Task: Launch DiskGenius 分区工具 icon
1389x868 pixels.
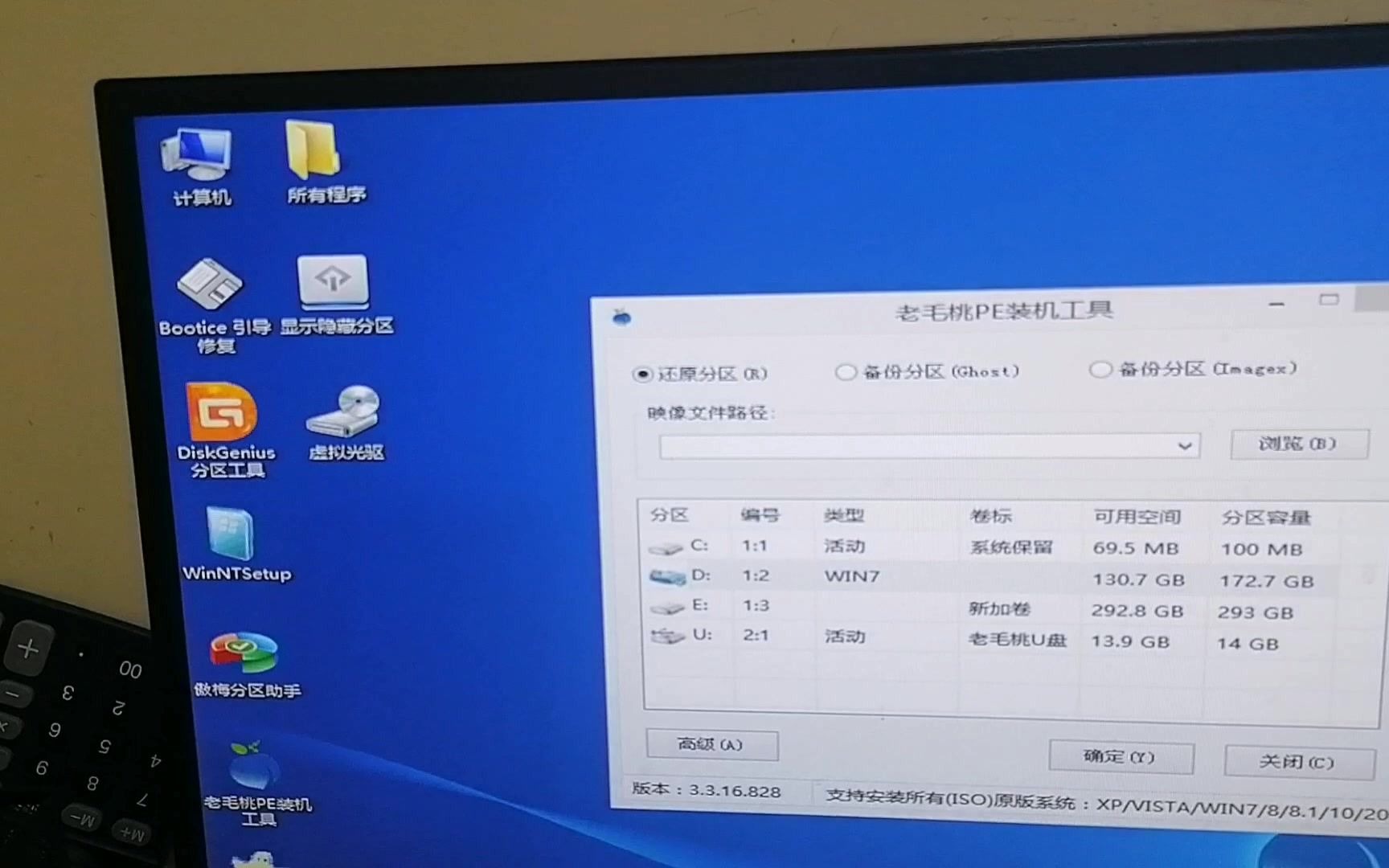Action: (224, 430)
